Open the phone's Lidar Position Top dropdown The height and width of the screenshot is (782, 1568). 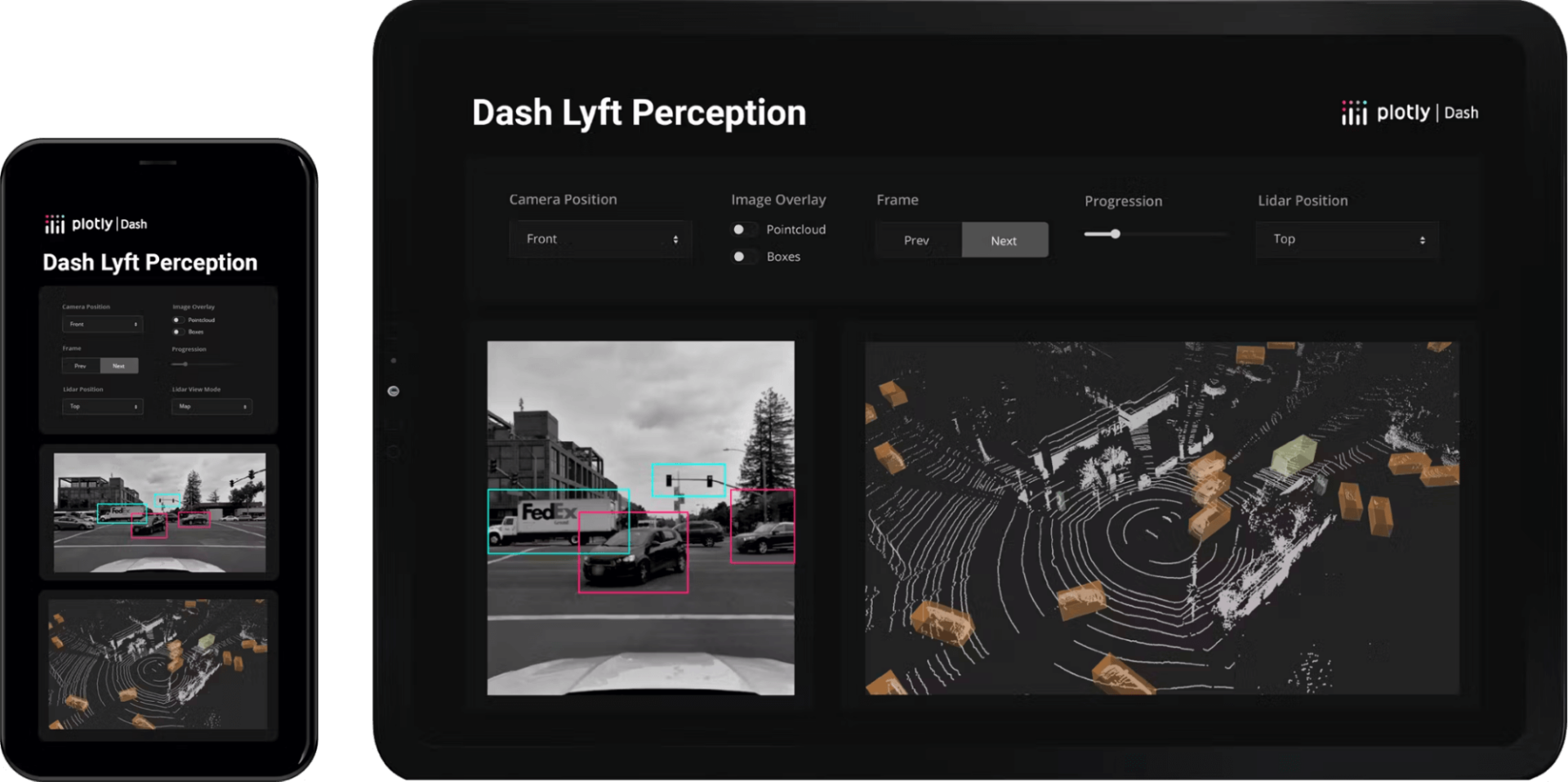[x=103, y=406]
